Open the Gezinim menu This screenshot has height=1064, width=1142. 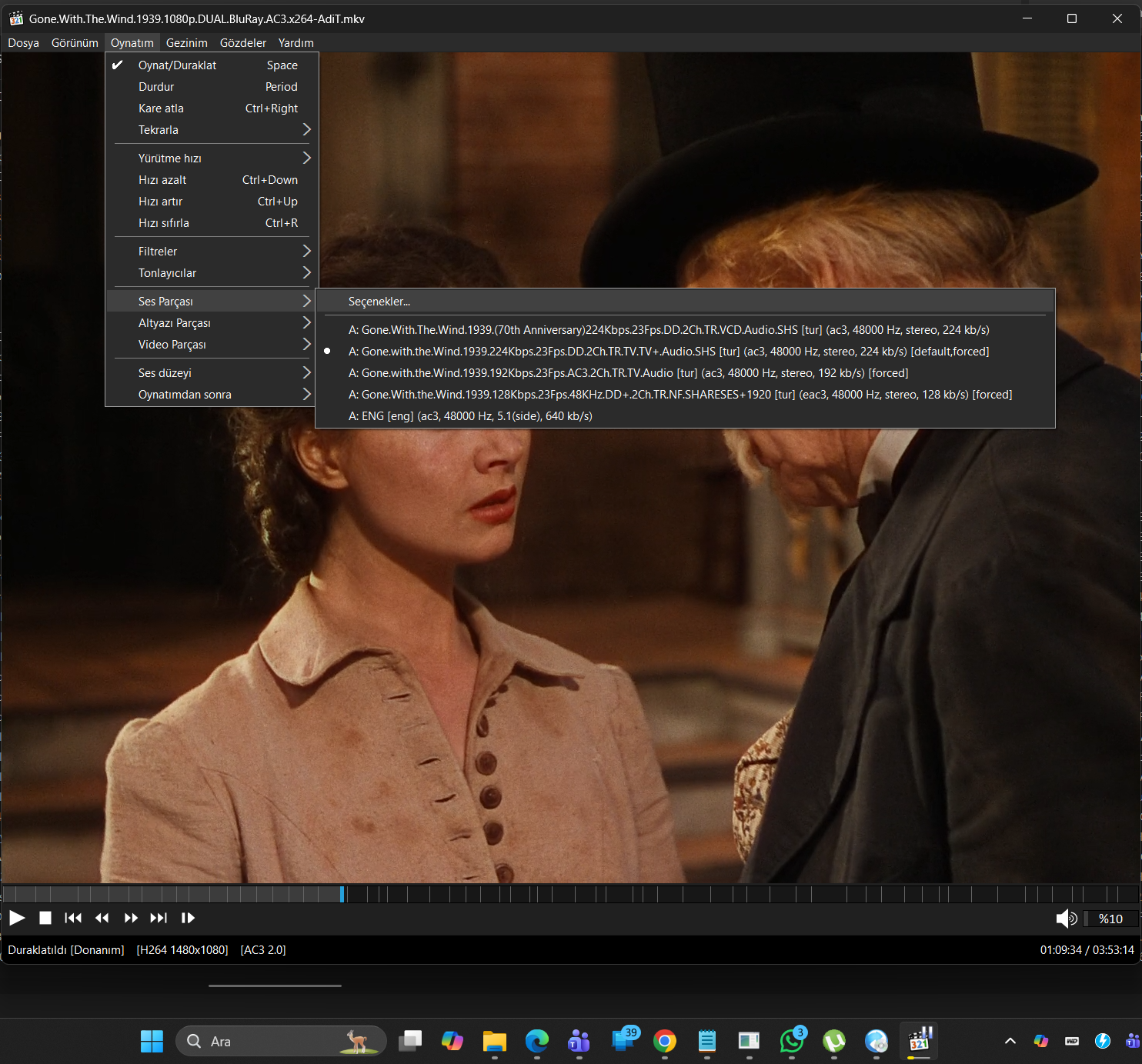[x=187, y=43]
